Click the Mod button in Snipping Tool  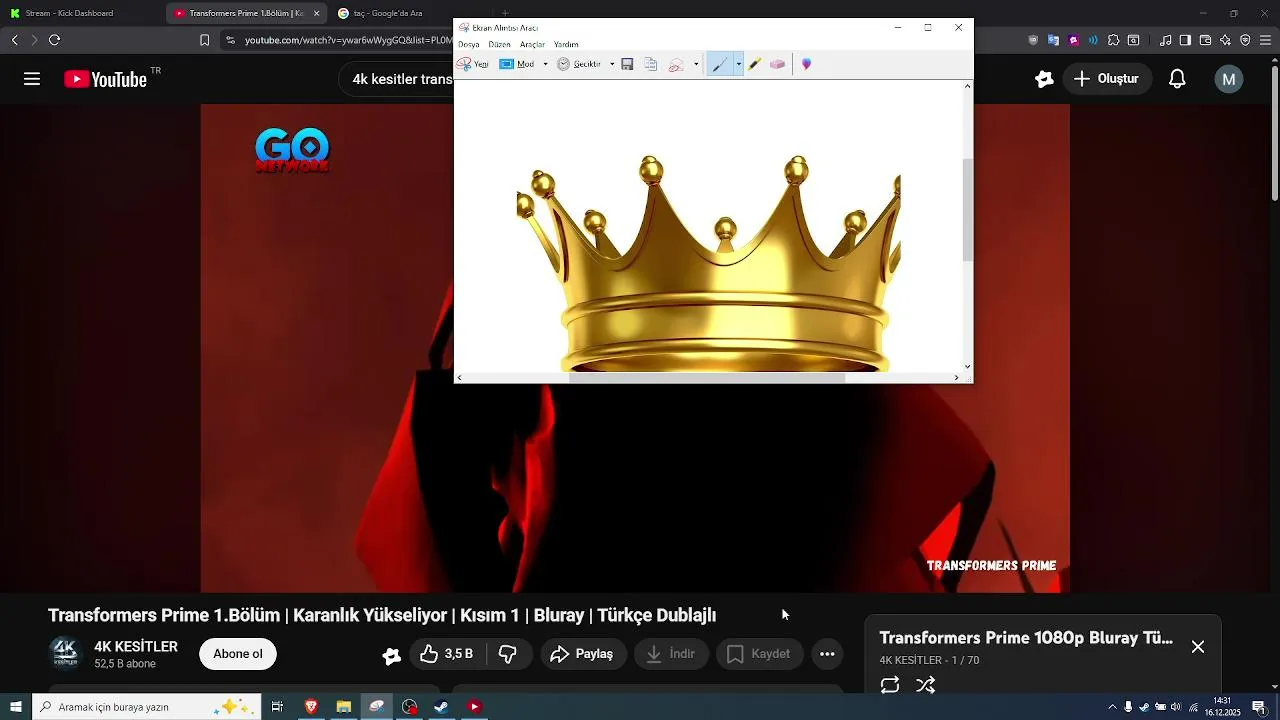(518, 64)
